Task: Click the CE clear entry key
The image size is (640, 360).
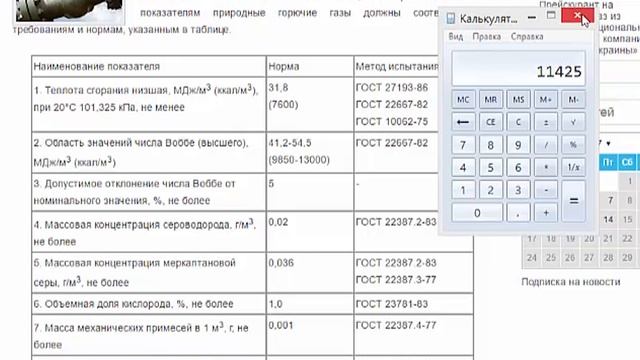Action: click(491, 122)
